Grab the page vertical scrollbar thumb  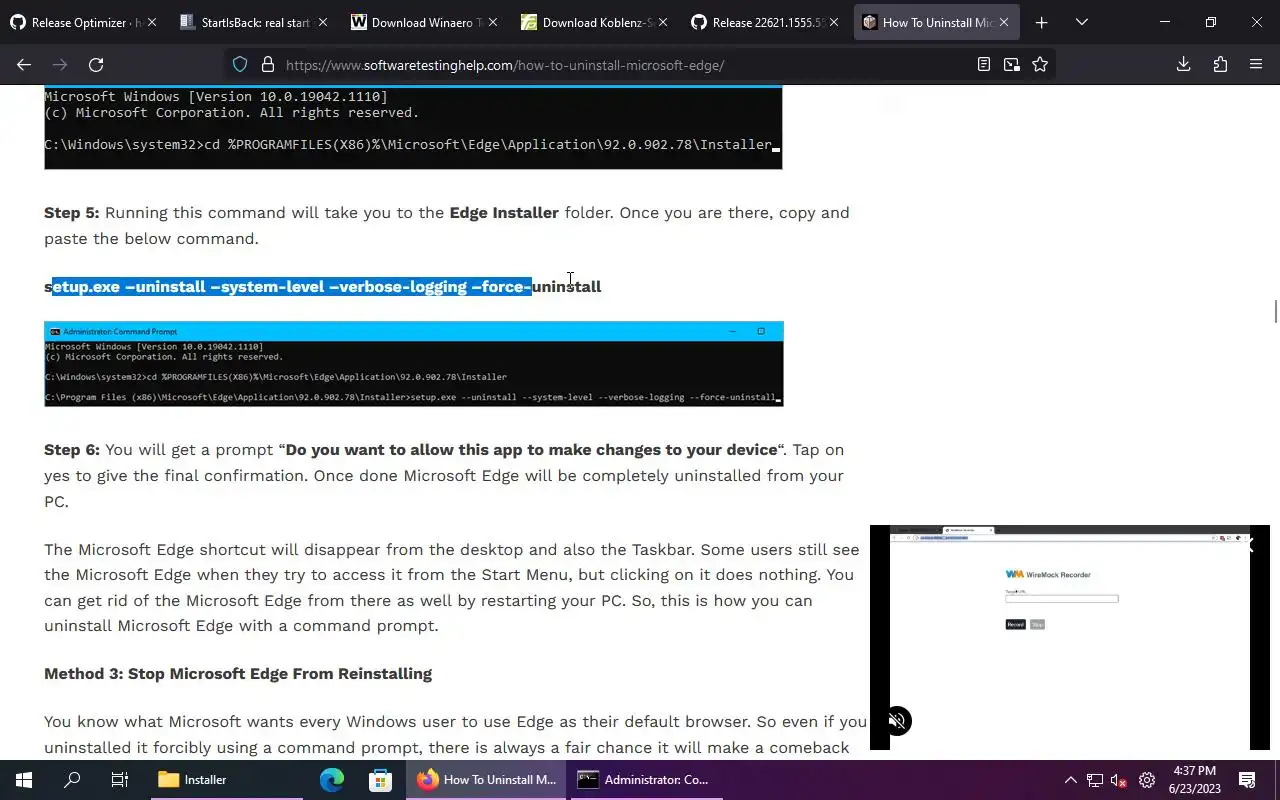tap(1275, 311)
